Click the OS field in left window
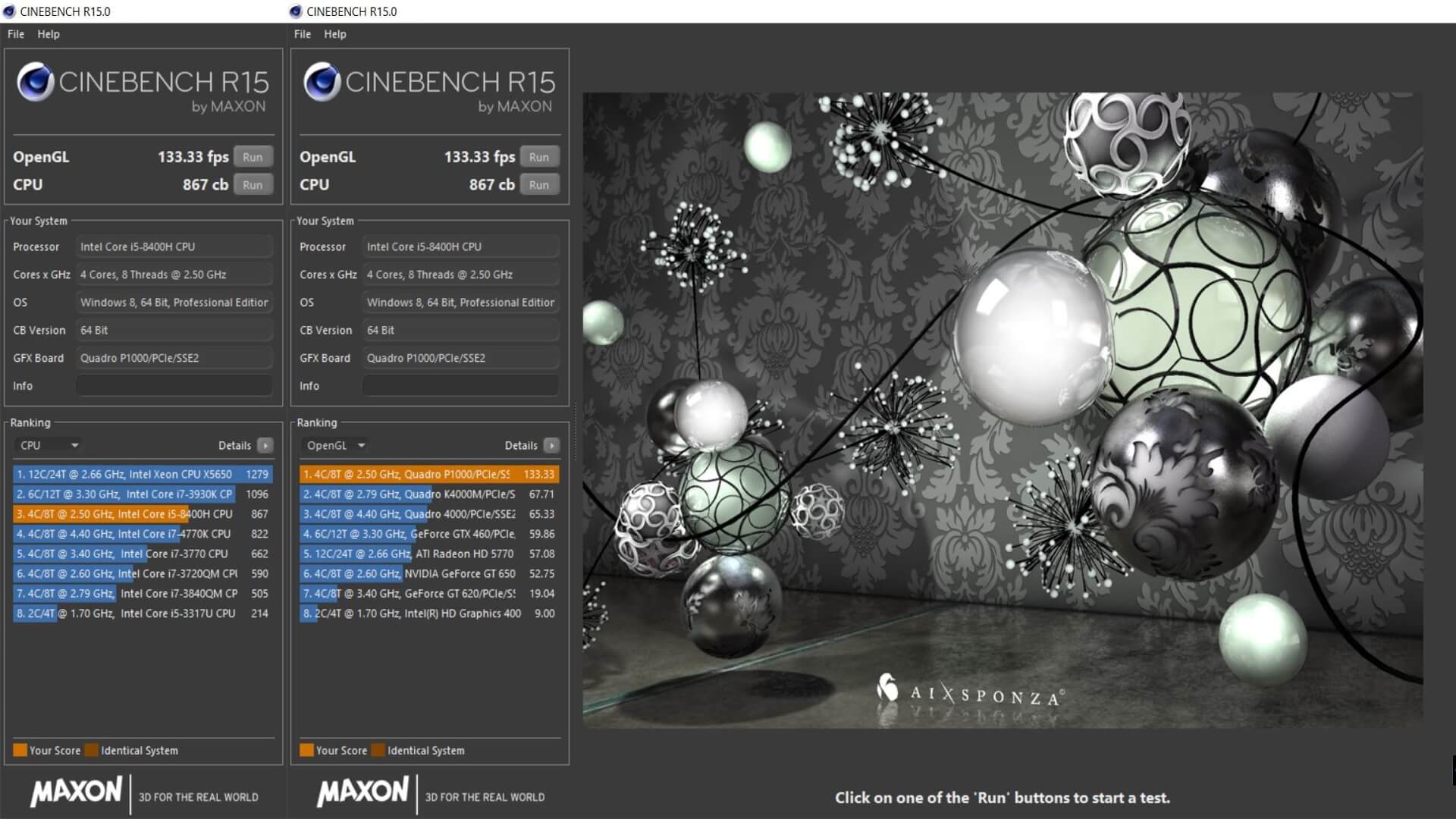1456x819 pixels. click(174, 302)
